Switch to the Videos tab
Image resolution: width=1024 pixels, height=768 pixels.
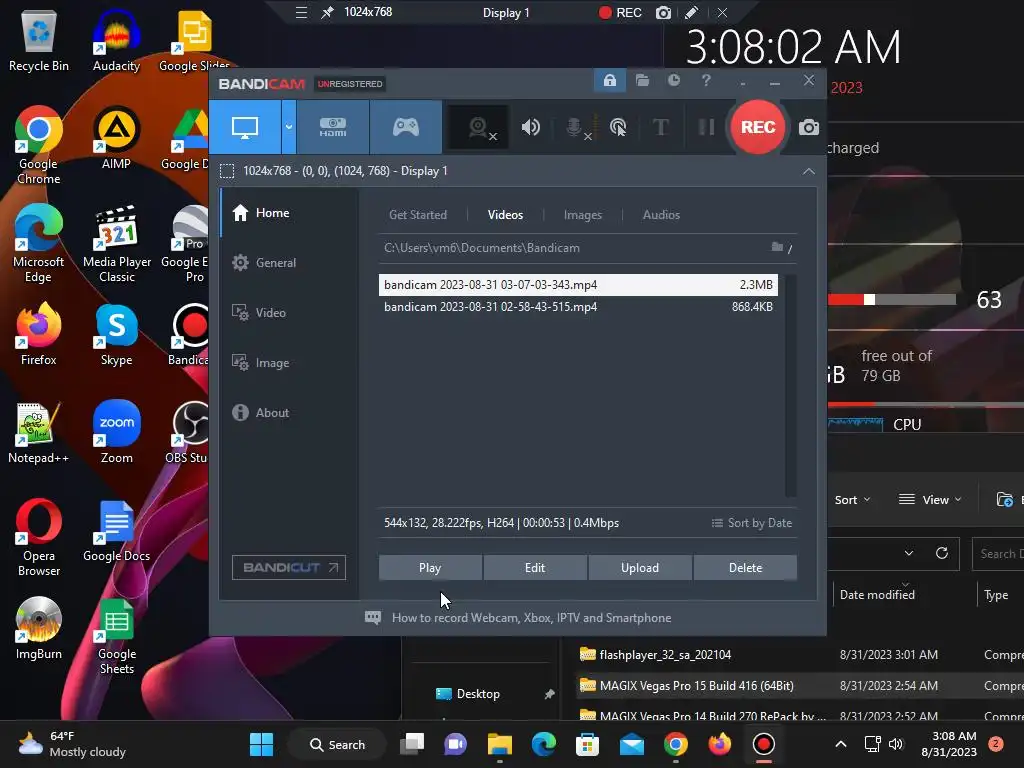[505, 215]
